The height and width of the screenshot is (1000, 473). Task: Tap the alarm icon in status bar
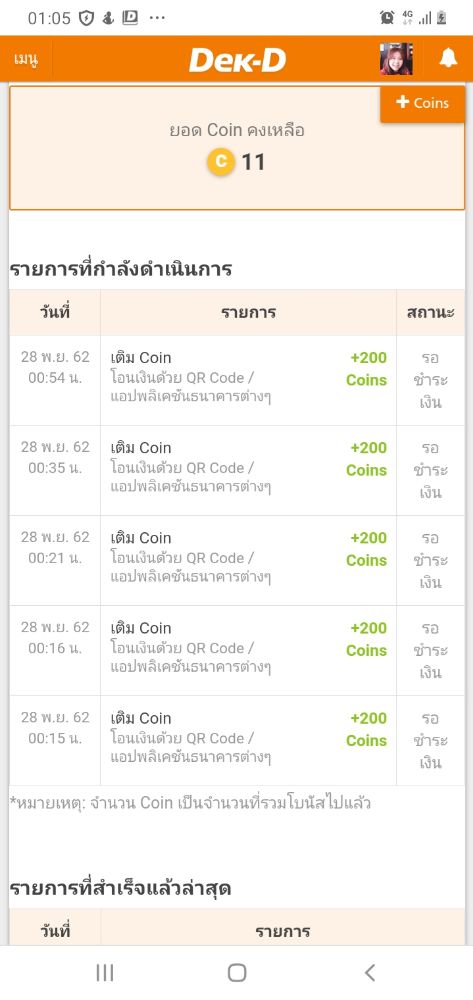pos(387,18)
